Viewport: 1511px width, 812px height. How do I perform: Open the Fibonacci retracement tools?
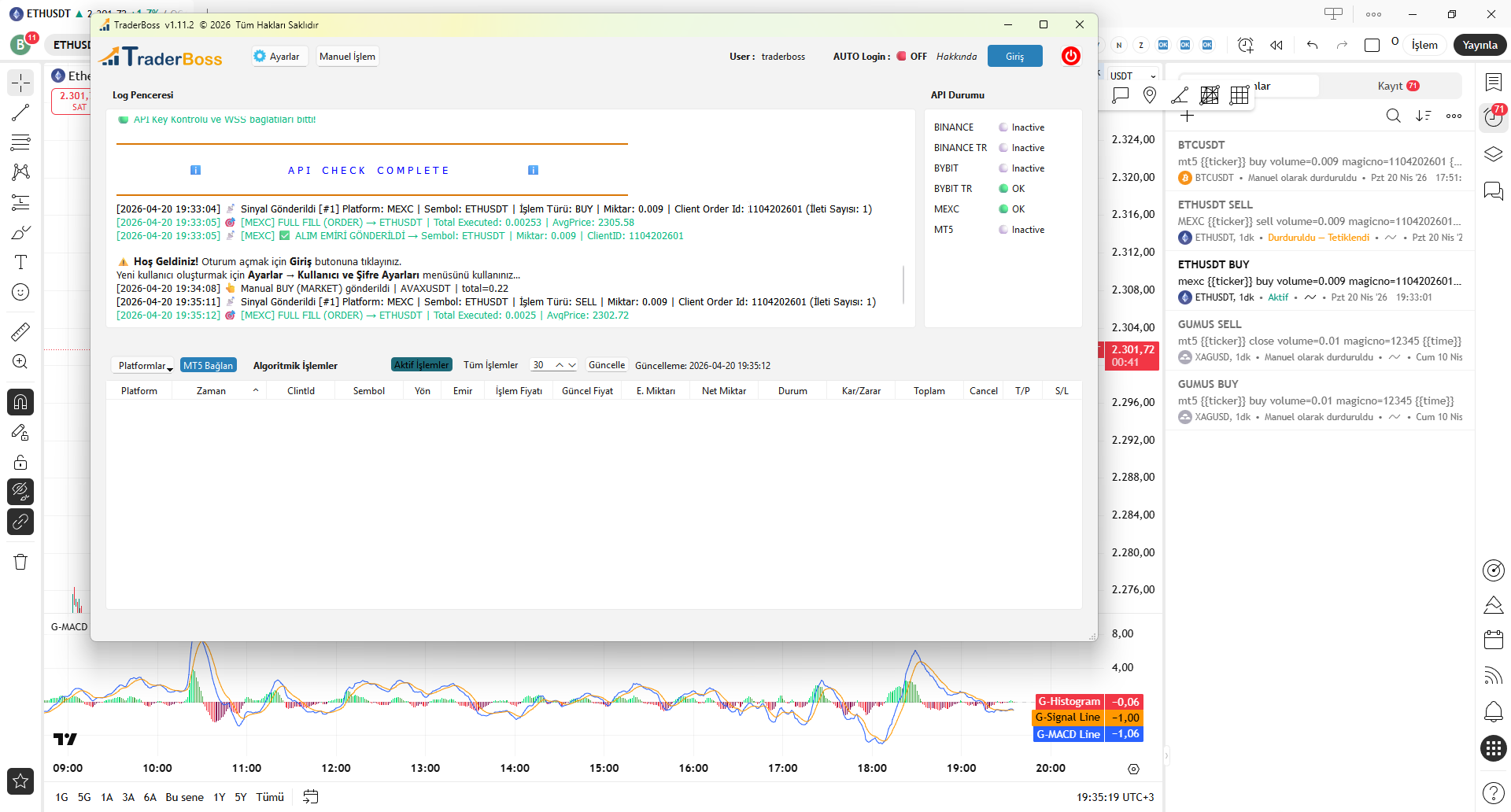[20, 142]
